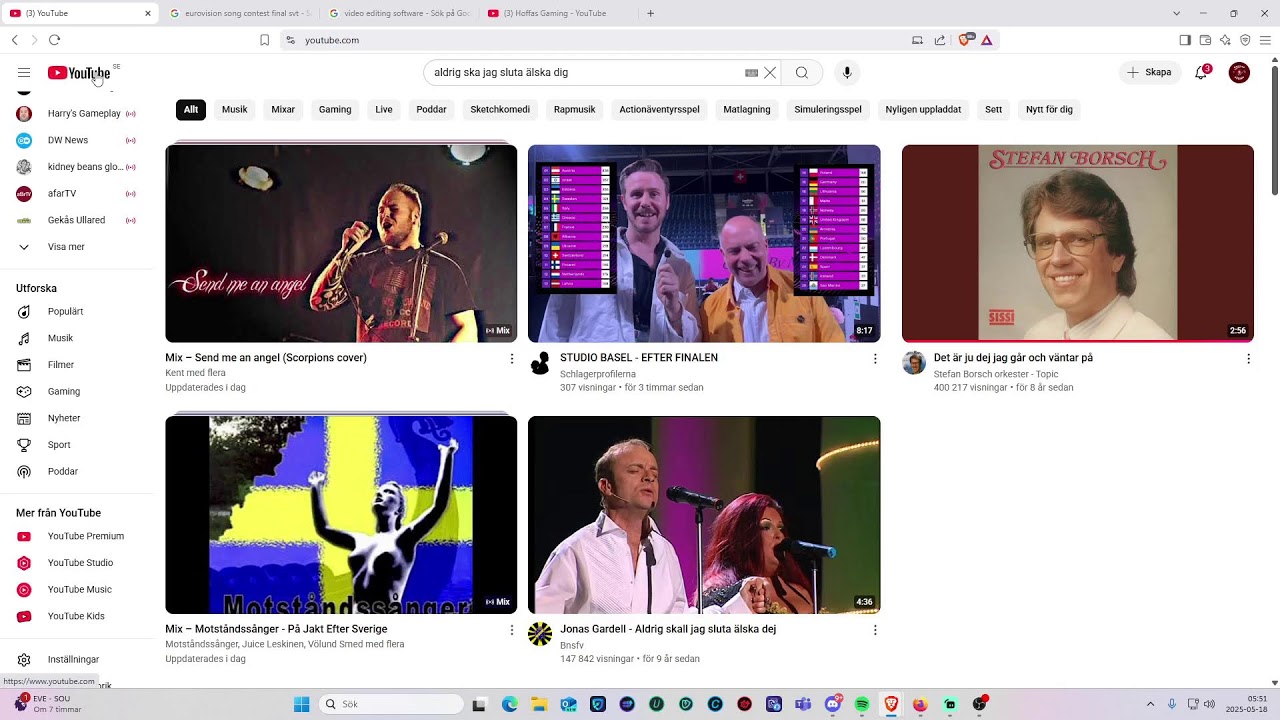The width and height of the screenshot is (1280, 720).
Task: Start voice search with microphone
Action: coord(847,73)
